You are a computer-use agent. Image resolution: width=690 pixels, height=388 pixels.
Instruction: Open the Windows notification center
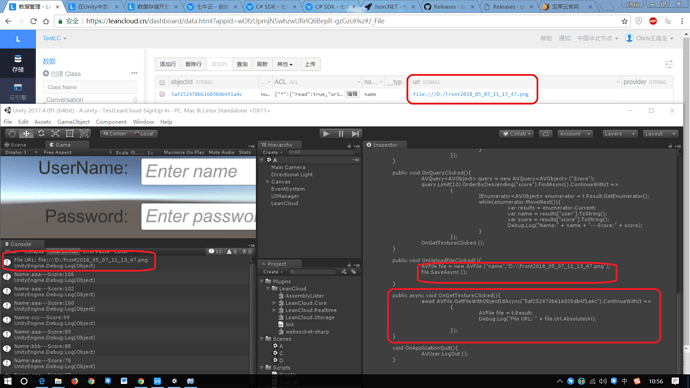pos(675,381)
